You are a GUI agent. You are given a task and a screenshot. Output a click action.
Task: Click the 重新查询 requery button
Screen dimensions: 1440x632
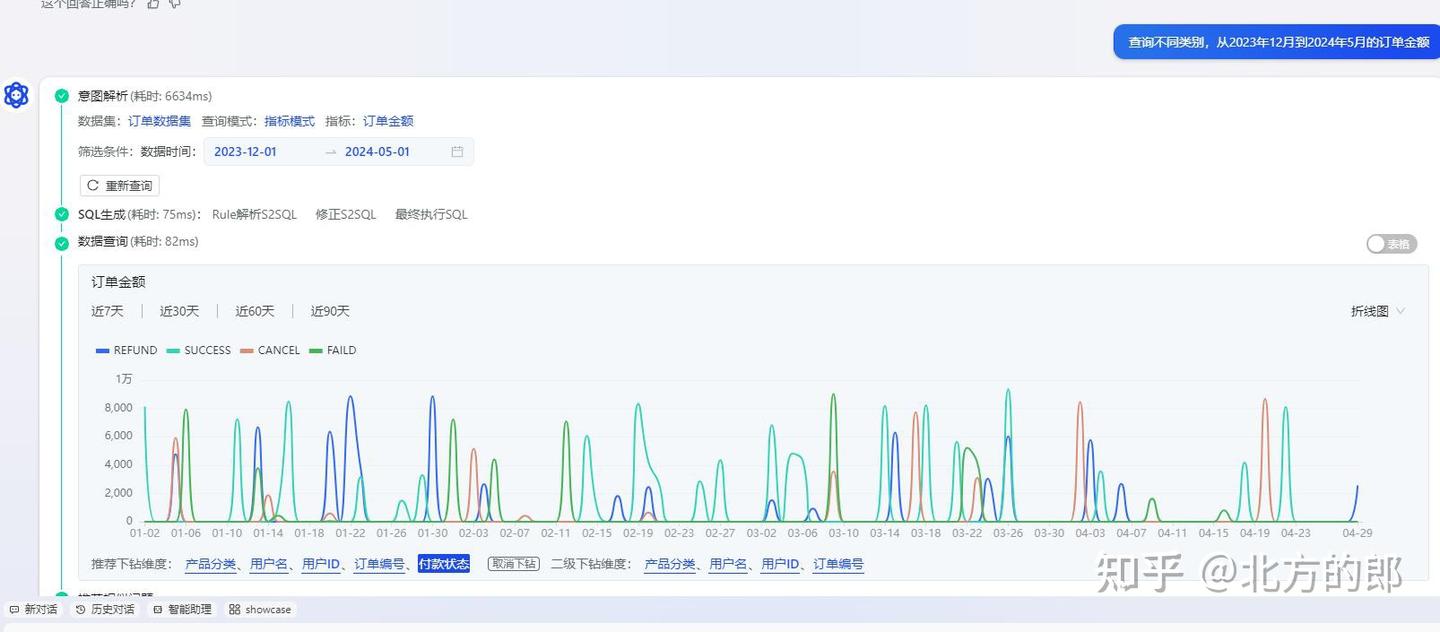click(x=119, y=185)
